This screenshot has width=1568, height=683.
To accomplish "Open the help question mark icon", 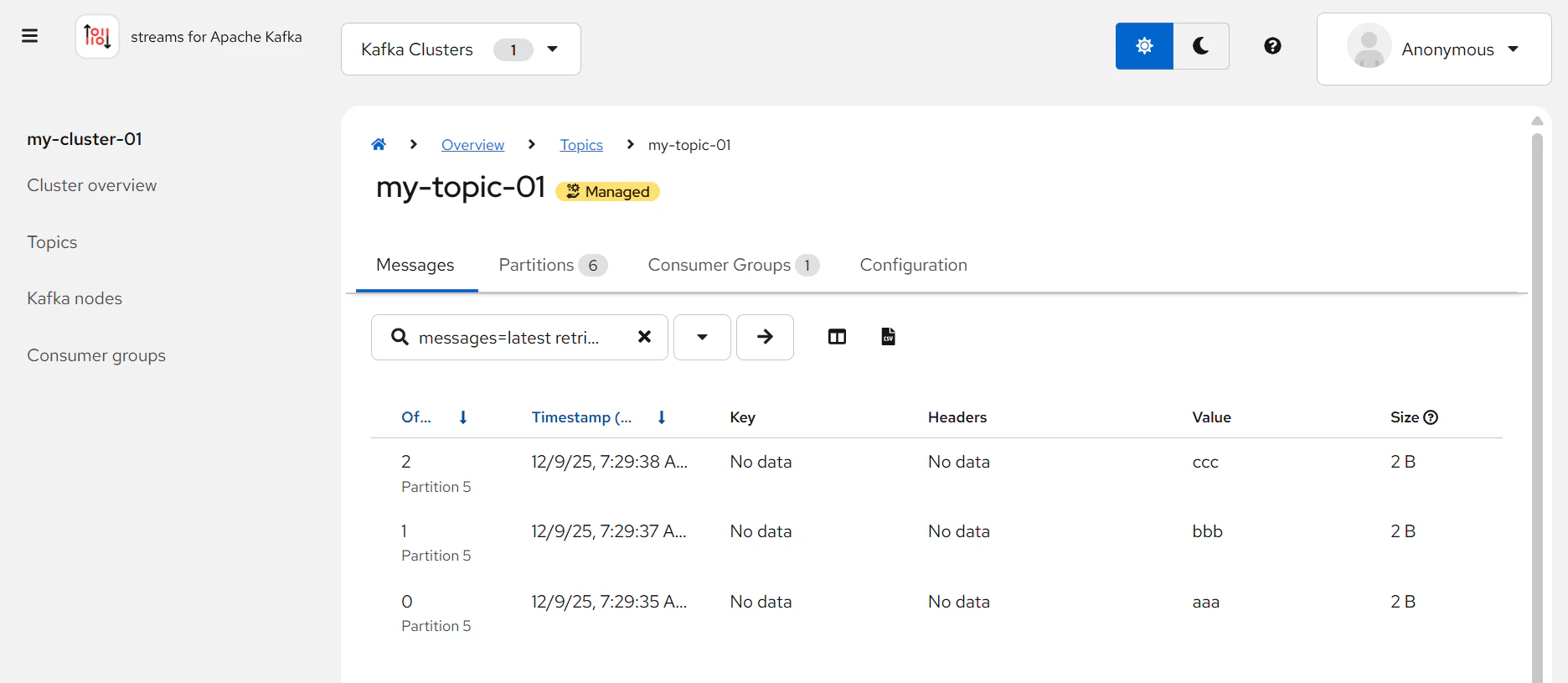I will (x=1272, y=46).
